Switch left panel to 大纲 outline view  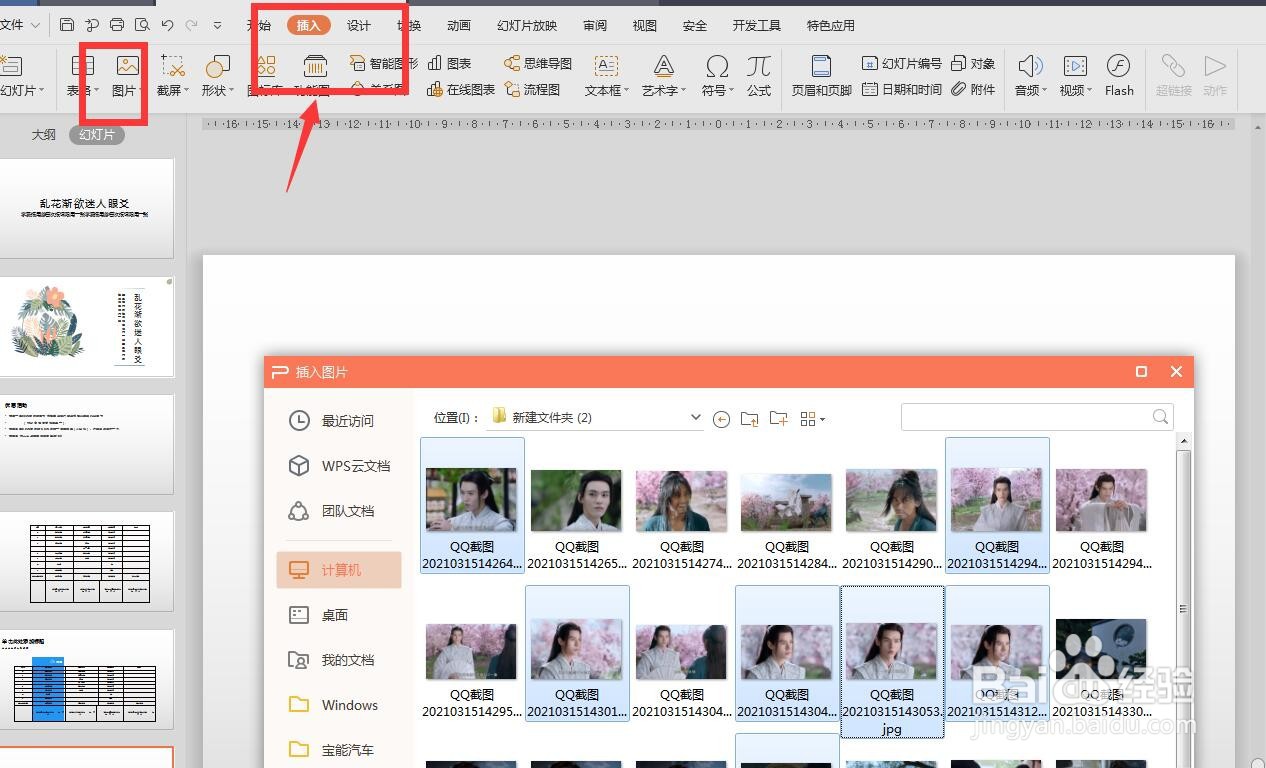click(x=43, y=134)
